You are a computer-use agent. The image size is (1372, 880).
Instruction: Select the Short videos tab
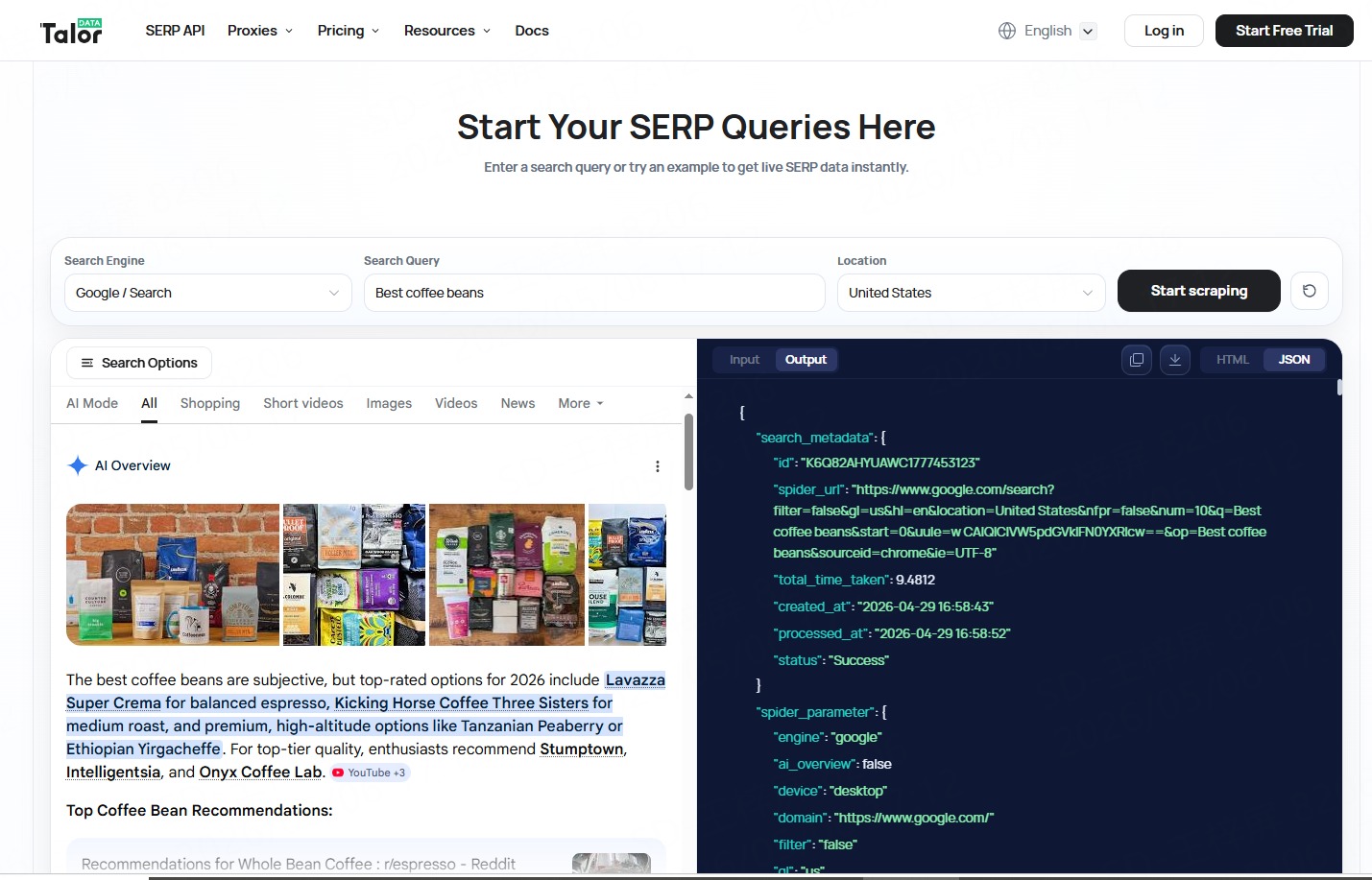coord(303,403)
